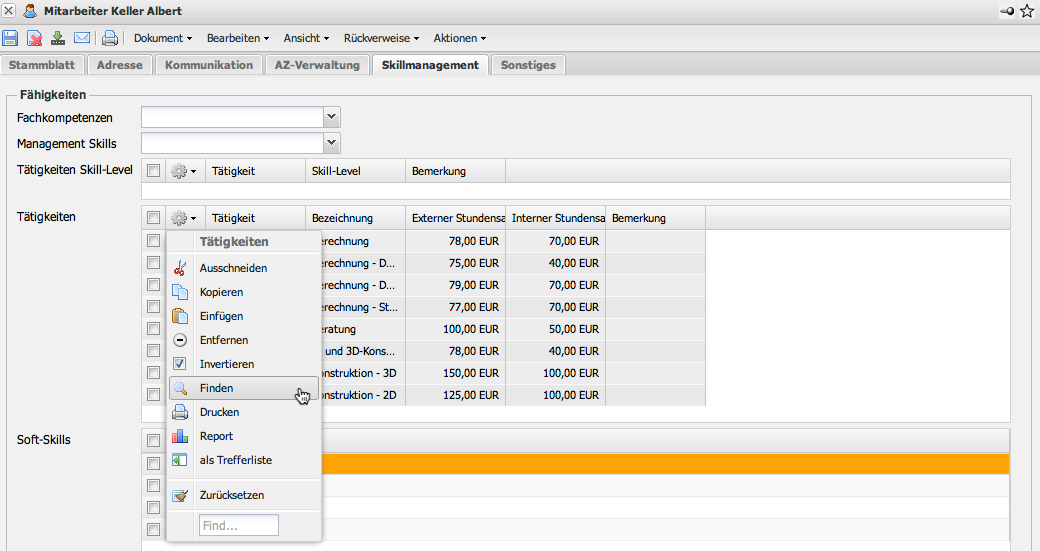The width and height of the screenshot is (1040, 551).
Task: Open the Dokument dropdown menu
Action: point(163,38)
